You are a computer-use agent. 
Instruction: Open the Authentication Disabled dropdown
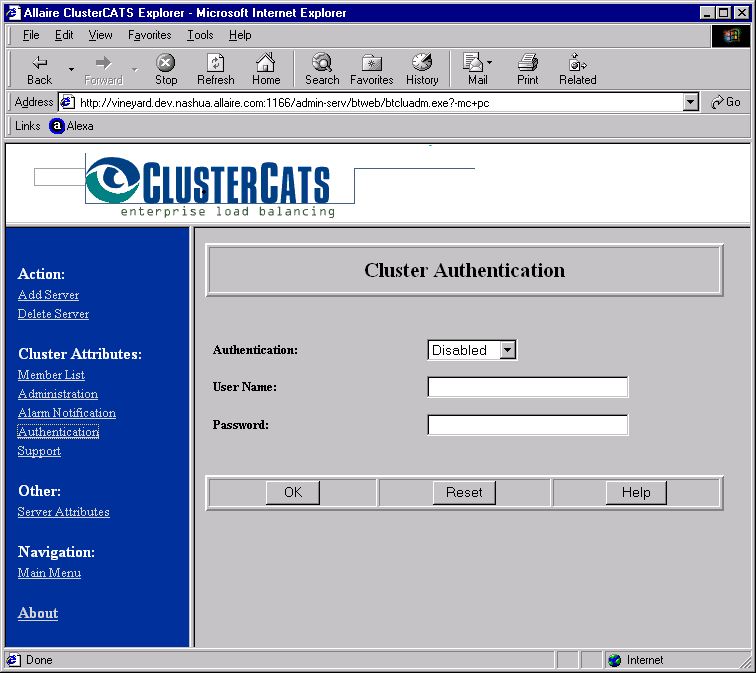coord(508,350)
